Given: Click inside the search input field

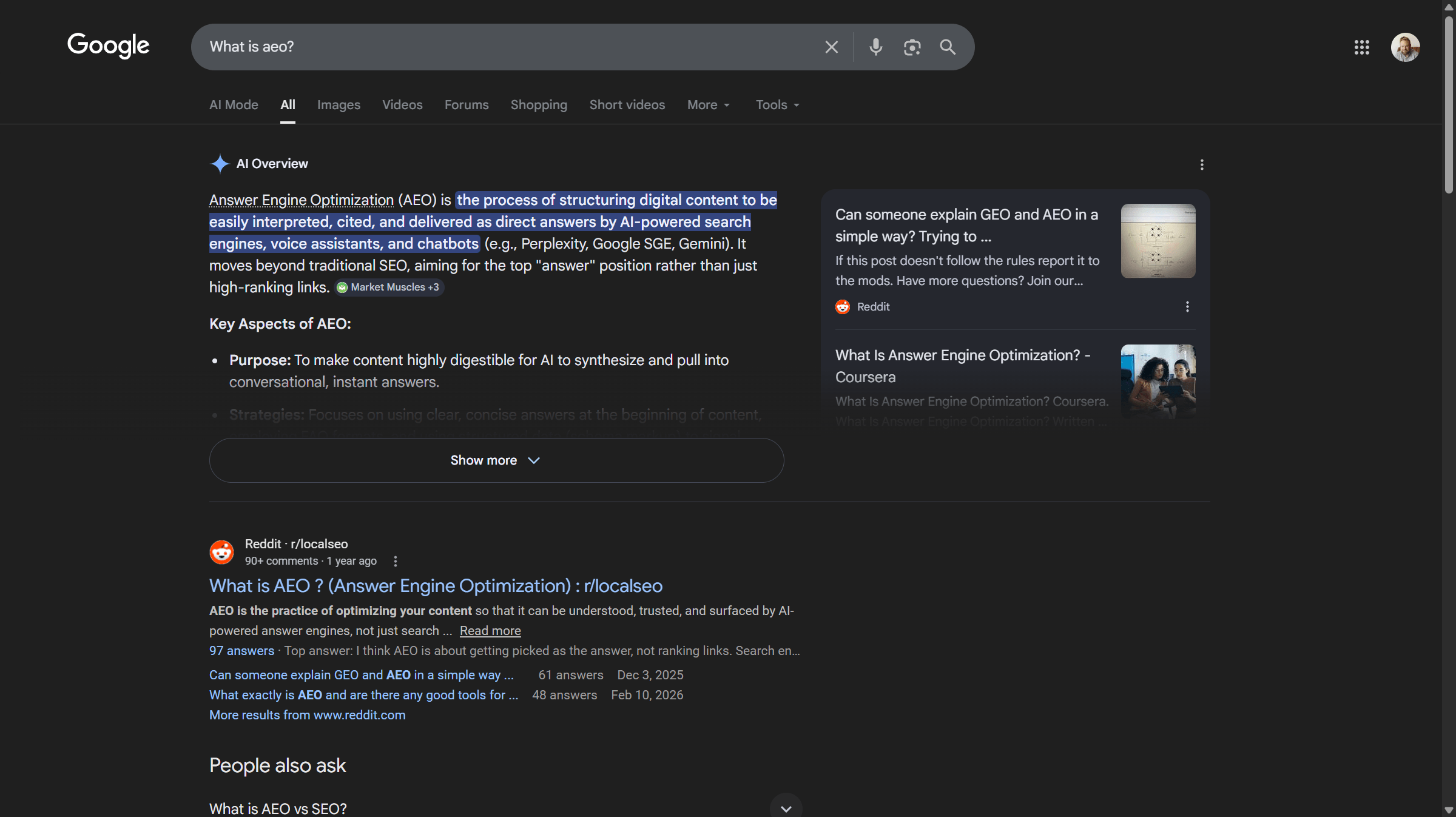Looking at the screenshot, I should pos(485,47).
